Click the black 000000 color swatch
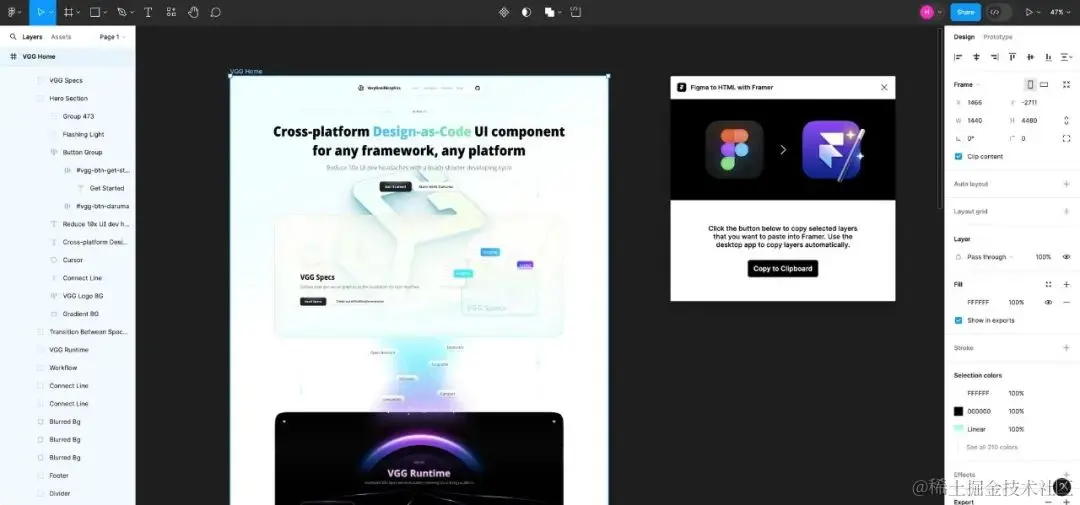This screenshot has width=1080, height=505. pos(958,411)
